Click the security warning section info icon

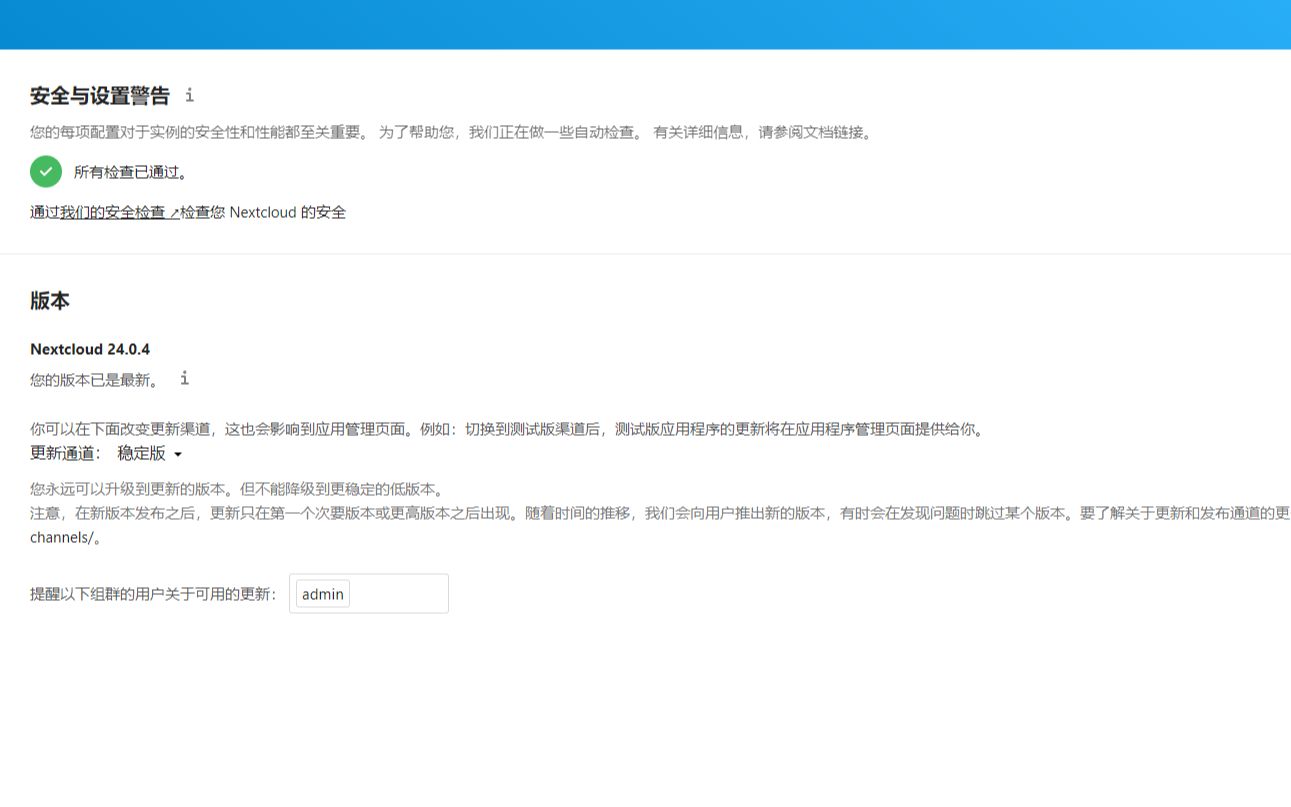click(x=188, y=95)
